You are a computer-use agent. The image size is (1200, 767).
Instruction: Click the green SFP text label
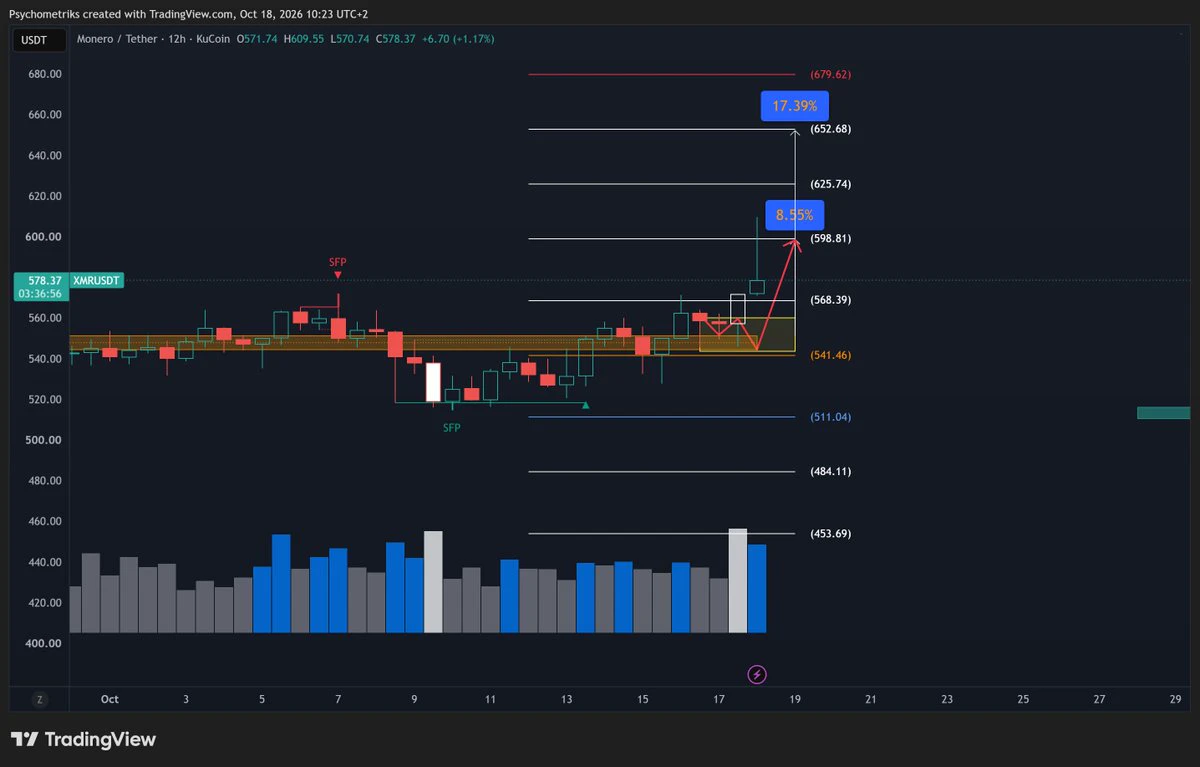(x=452, y=427)
